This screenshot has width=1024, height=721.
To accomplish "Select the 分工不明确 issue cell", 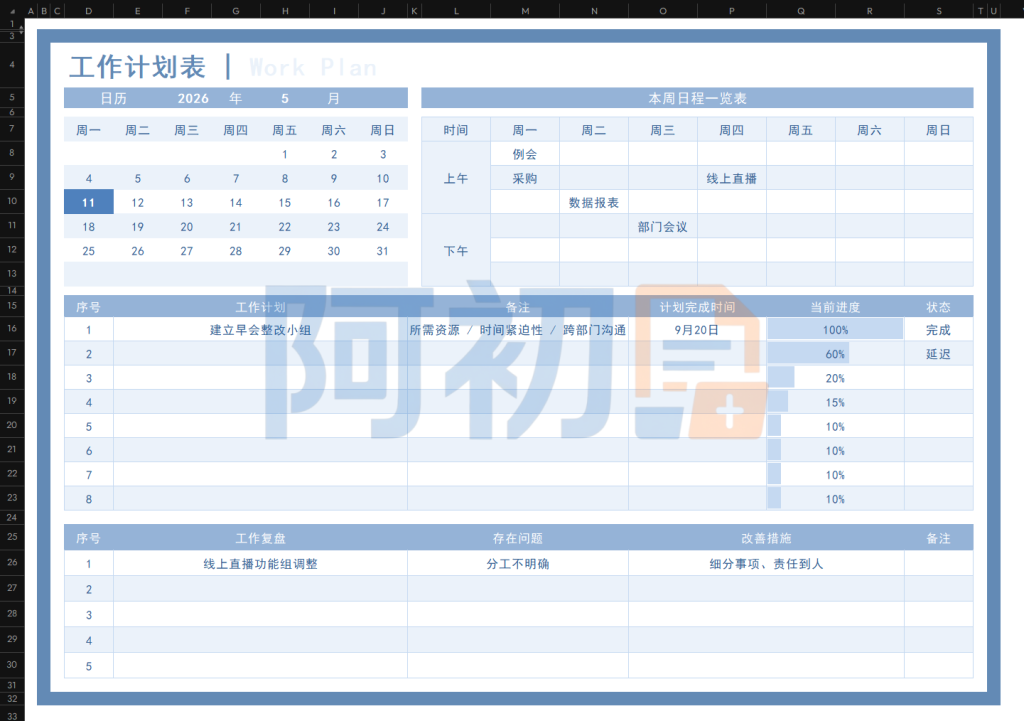I will (x=518, y=564).
